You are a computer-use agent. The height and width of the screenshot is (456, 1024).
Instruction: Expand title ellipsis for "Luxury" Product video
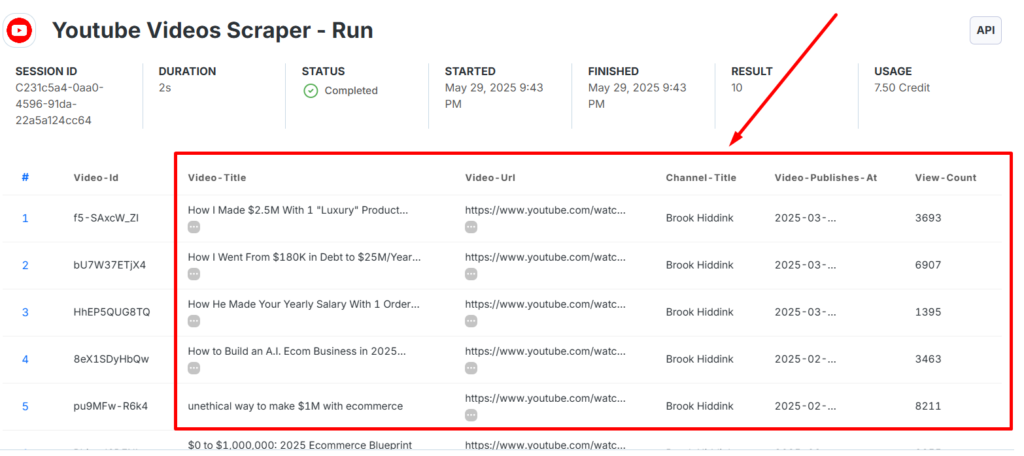point(194,227)
